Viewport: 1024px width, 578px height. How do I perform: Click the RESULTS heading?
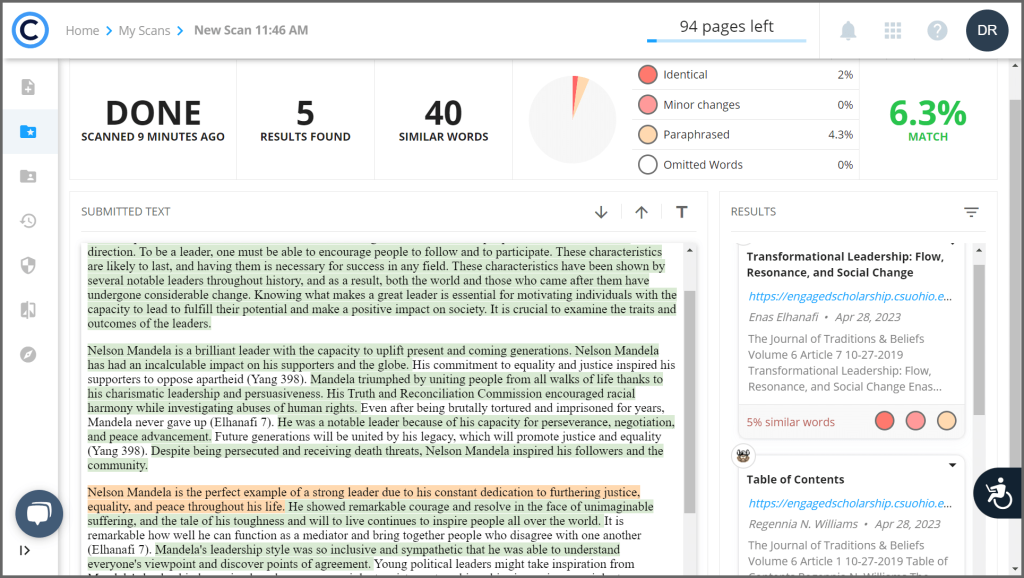[753, 212]
